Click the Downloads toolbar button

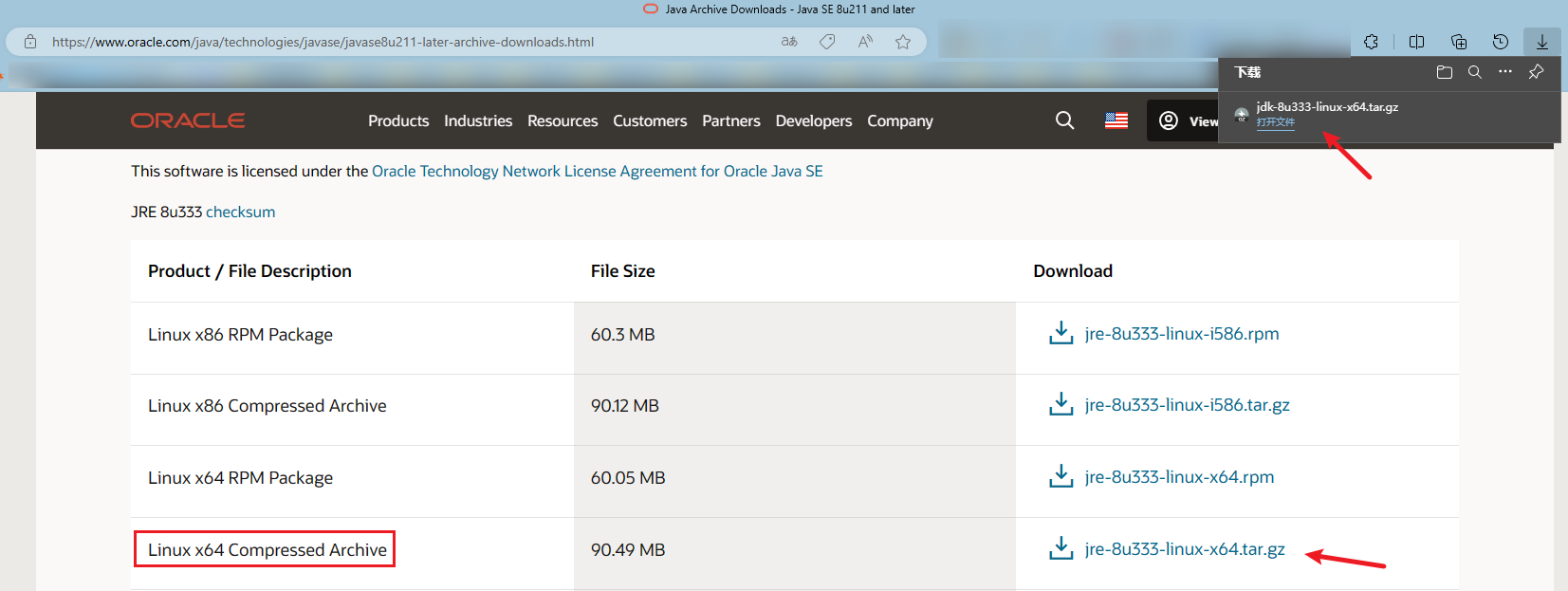click(1542, 42)
